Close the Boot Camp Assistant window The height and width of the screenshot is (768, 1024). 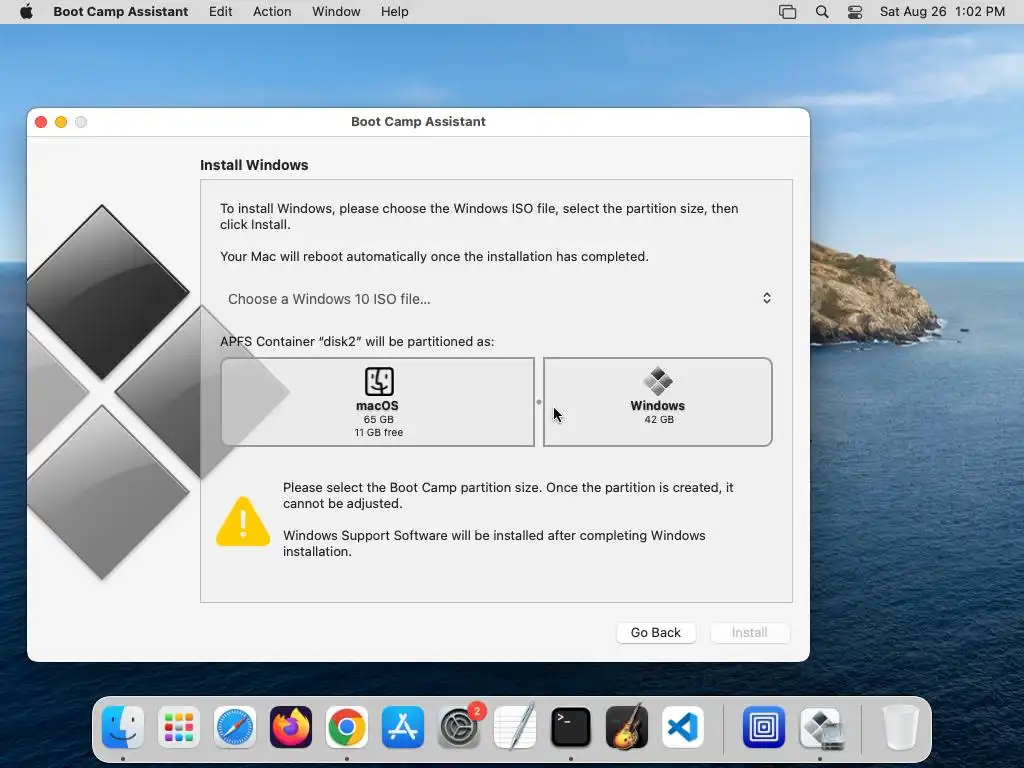tap(41, 122)
